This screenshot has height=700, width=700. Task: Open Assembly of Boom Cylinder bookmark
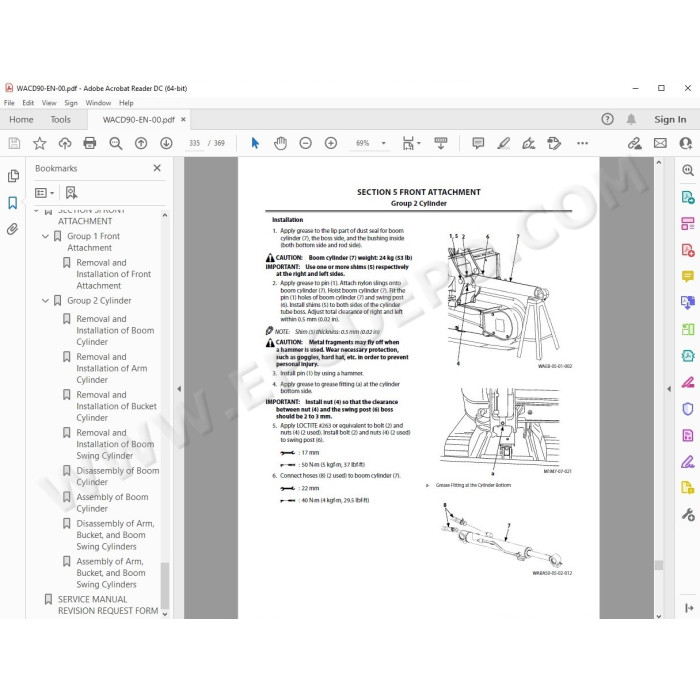coord(112,503)
